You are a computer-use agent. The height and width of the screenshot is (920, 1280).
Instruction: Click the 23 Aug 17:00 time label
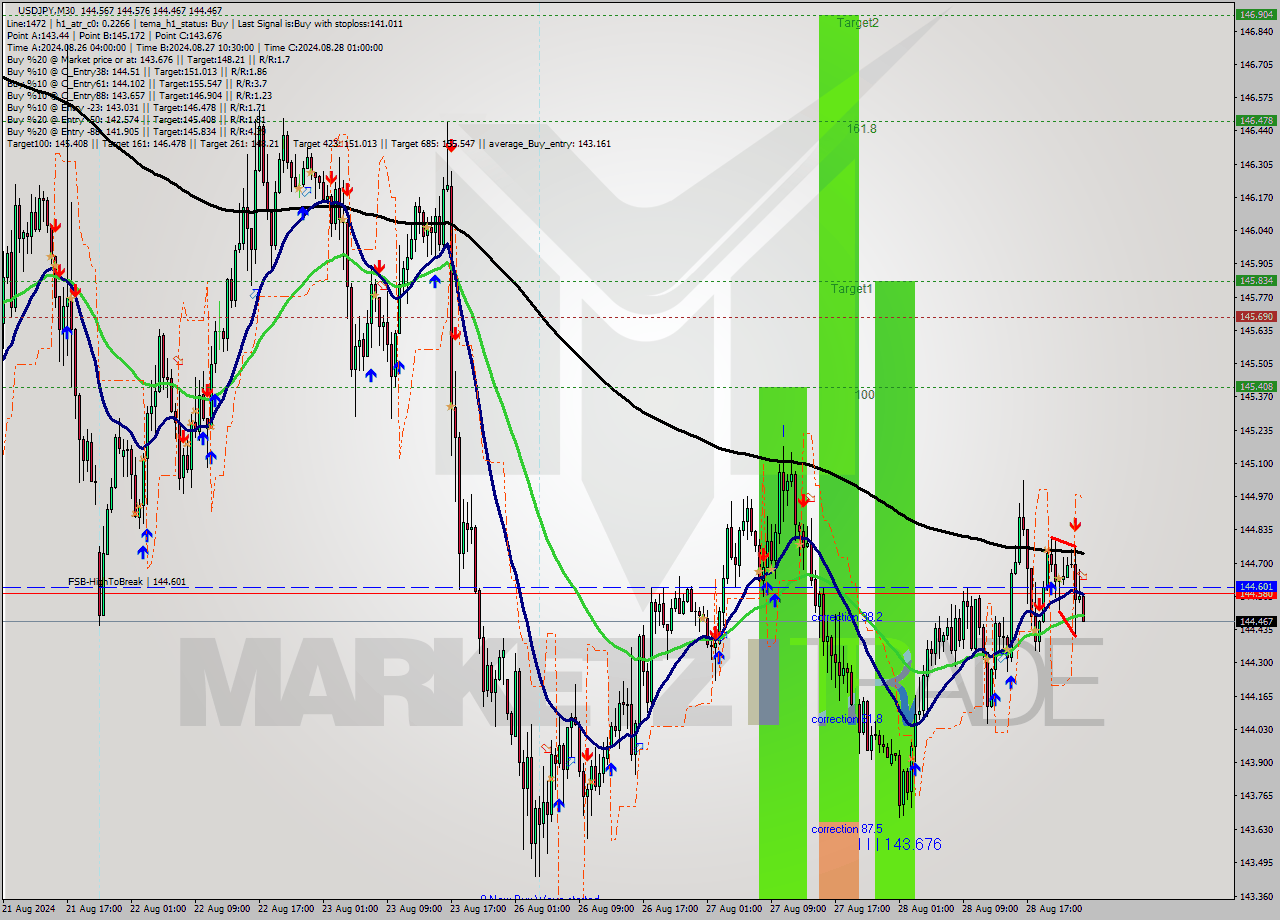pyautogui.click(x=478, y=909)
